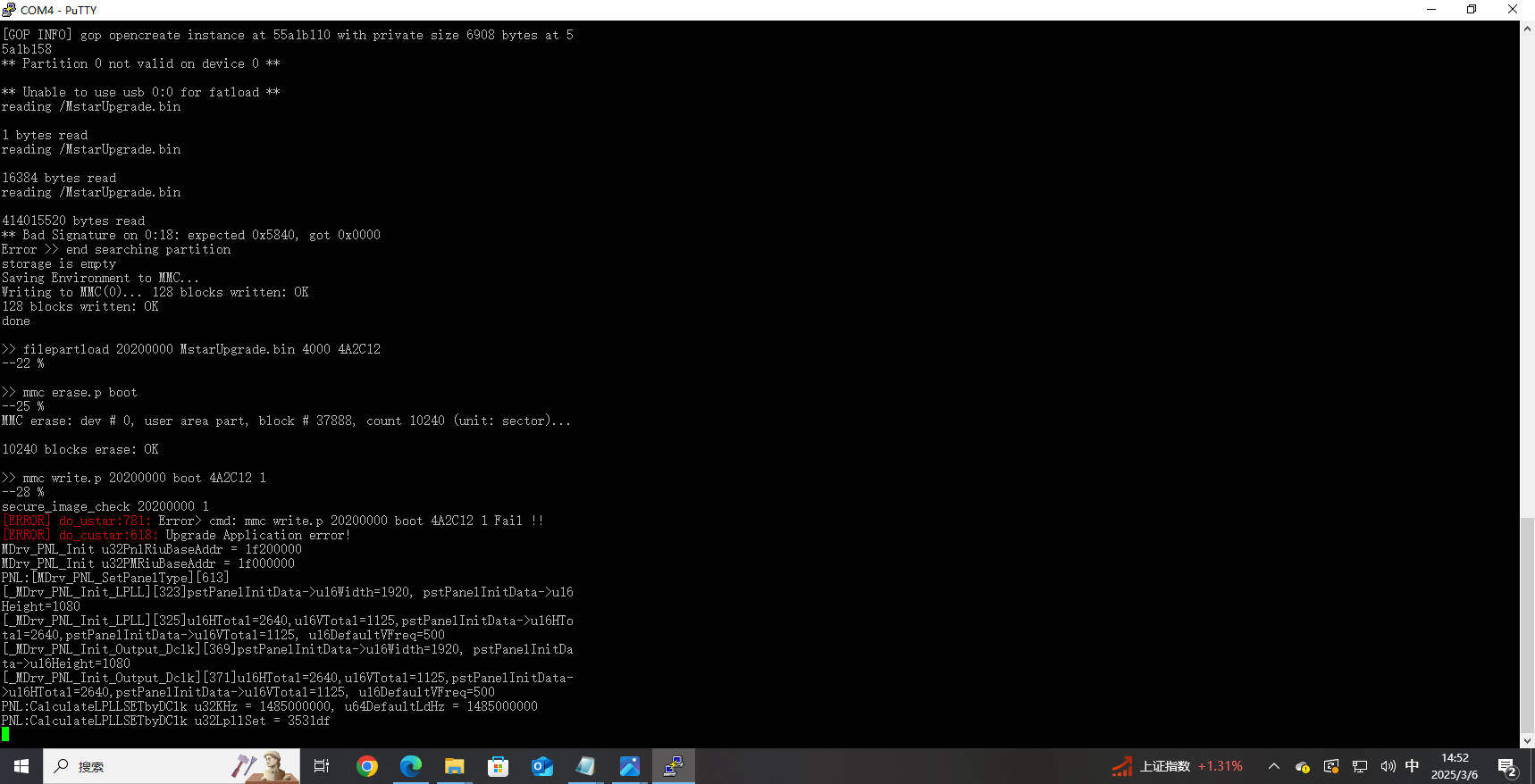Screen dimensions: 1535x784
Task: Click the 'Upgrade Application error!' line
Action: [177, 535]
